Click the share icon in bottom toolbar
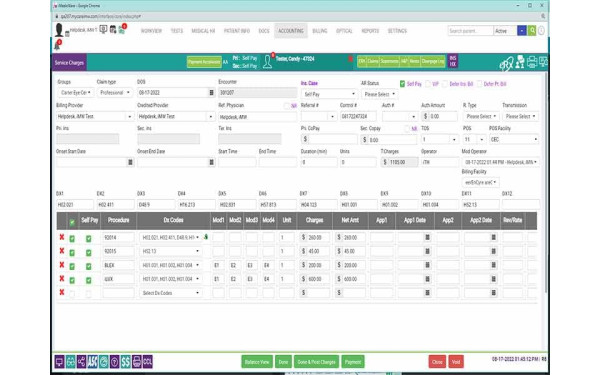Viewport: 600px width, 375px height. coord(82,362)
